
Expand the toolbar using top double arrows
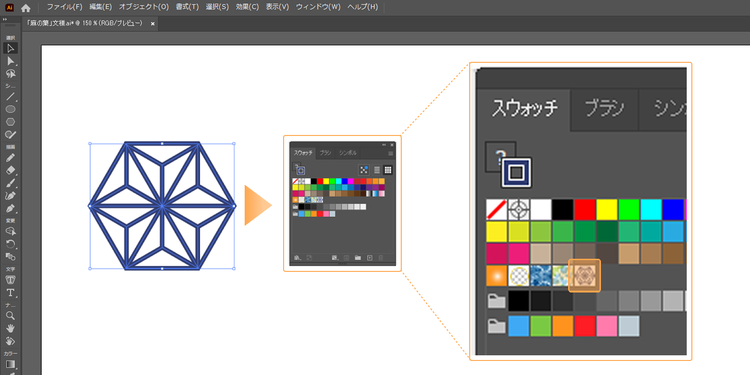coord(5,19)
